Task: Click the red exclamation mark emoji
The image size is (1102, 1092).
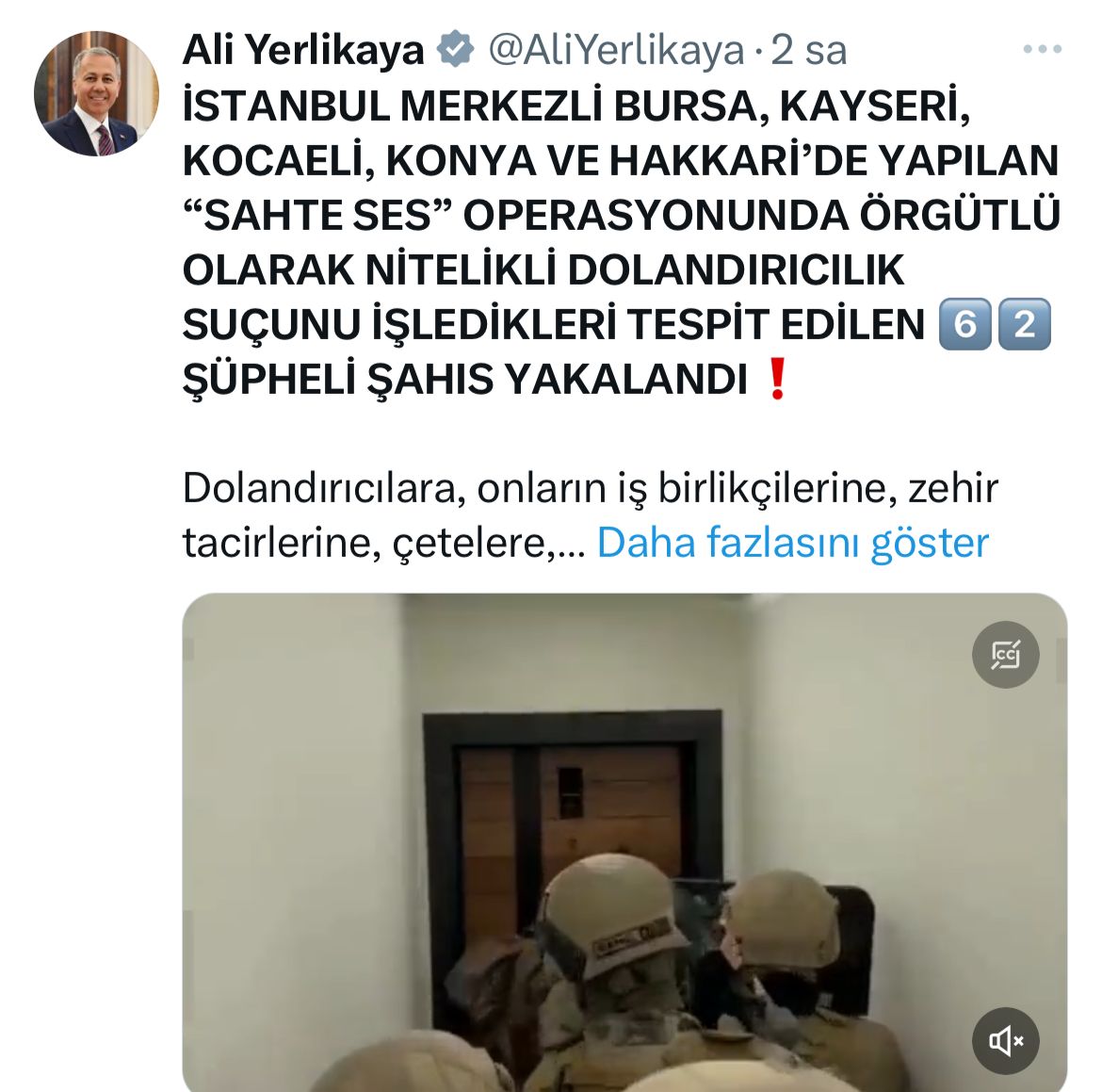Action: click(777, 379)
